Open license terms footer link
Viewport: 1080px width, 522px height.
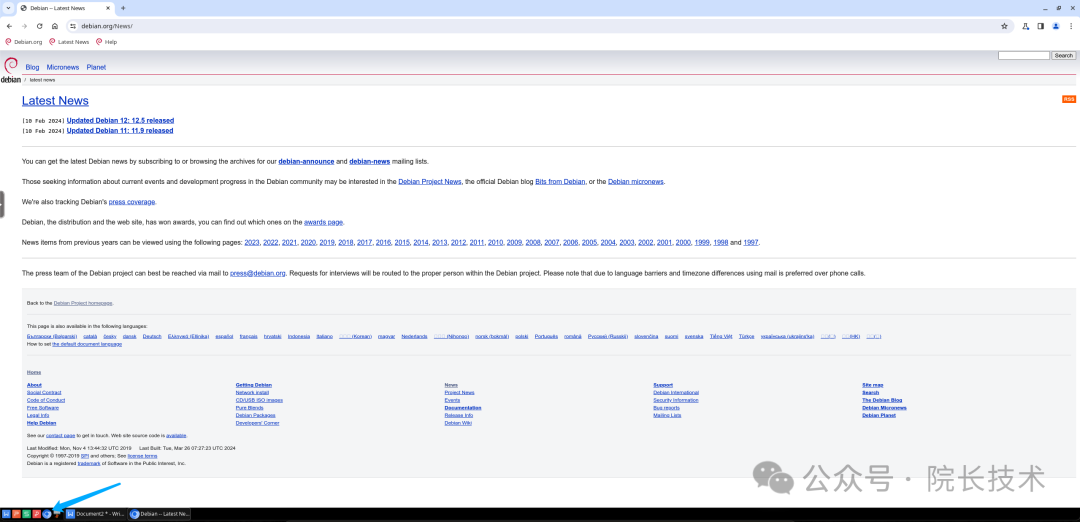142,456
